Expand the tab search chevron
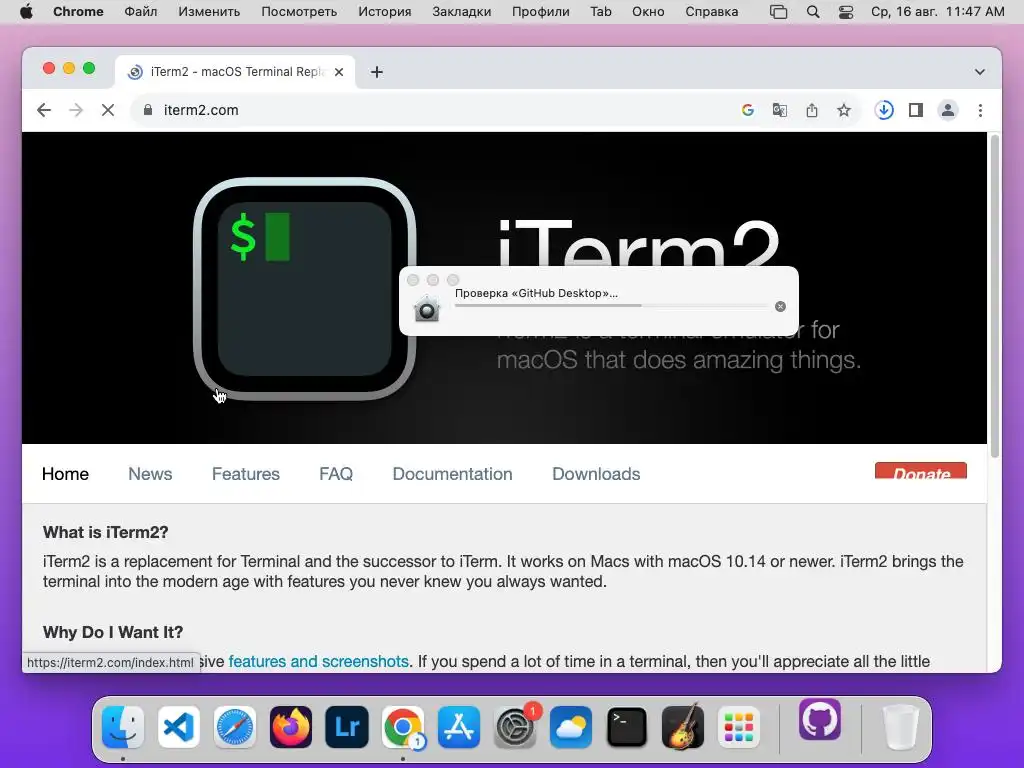Image resolution: width=1024 pixels, height=768 pixels. [980, 72]
